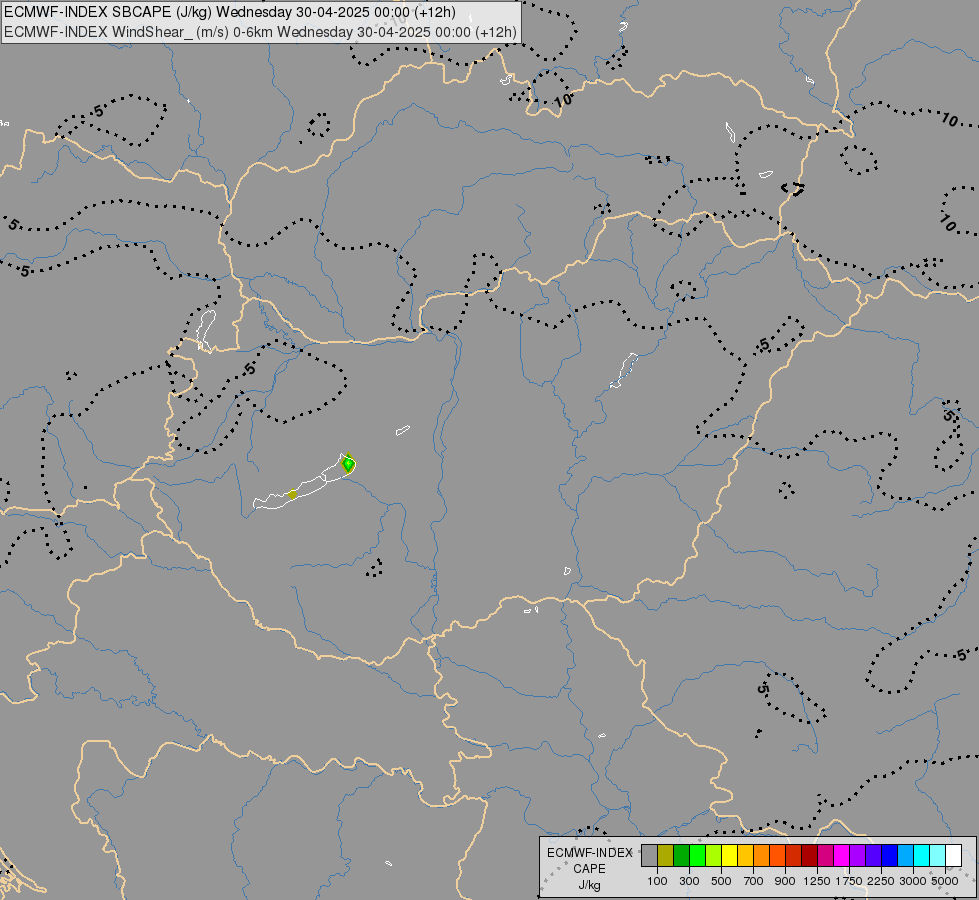The image size is (979, 900).
Task: Click the green CAPE spot on the map
Action: 348,464
